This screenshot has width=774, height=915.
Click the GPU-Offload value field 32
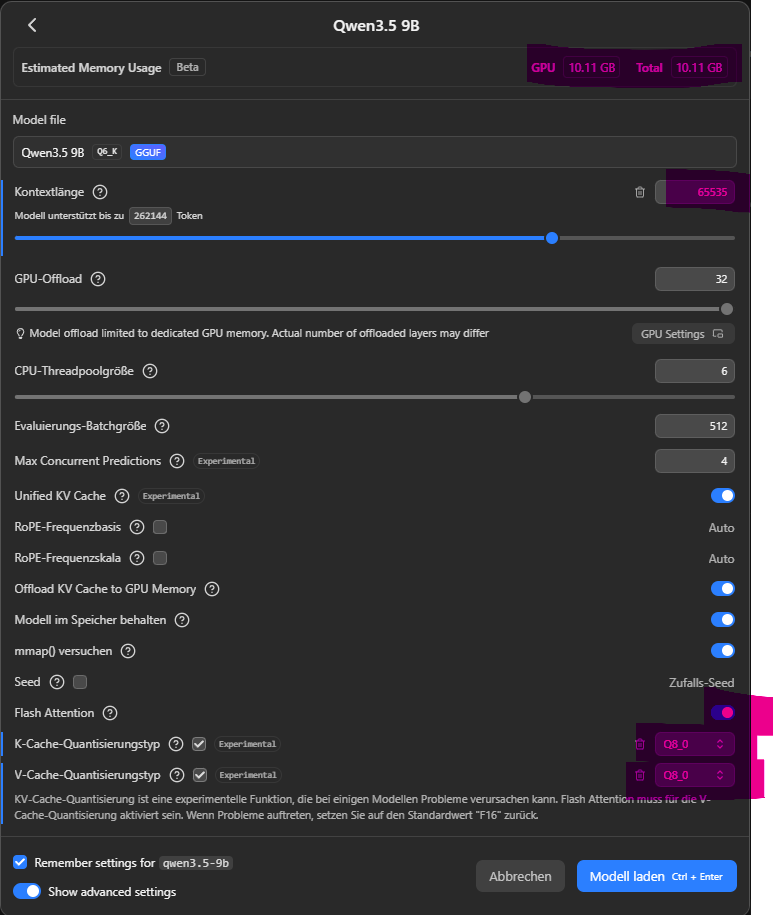(x=695, y=279)
